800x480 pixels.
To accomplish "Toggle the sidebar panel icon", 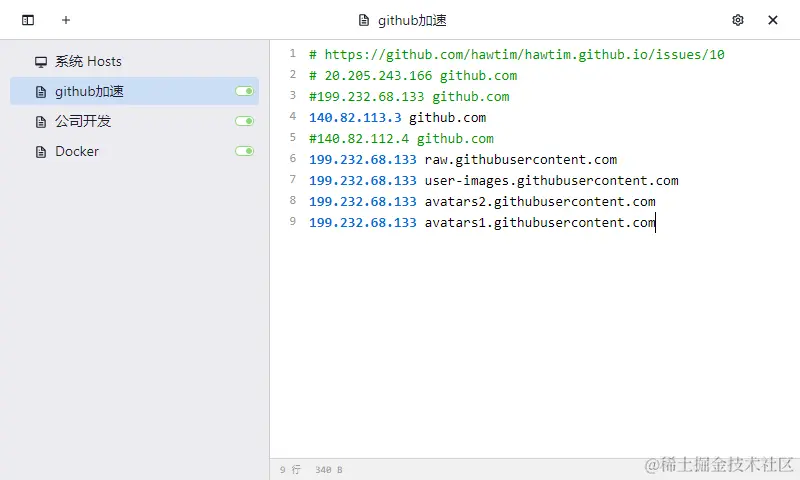I will [x=28, y=20].
